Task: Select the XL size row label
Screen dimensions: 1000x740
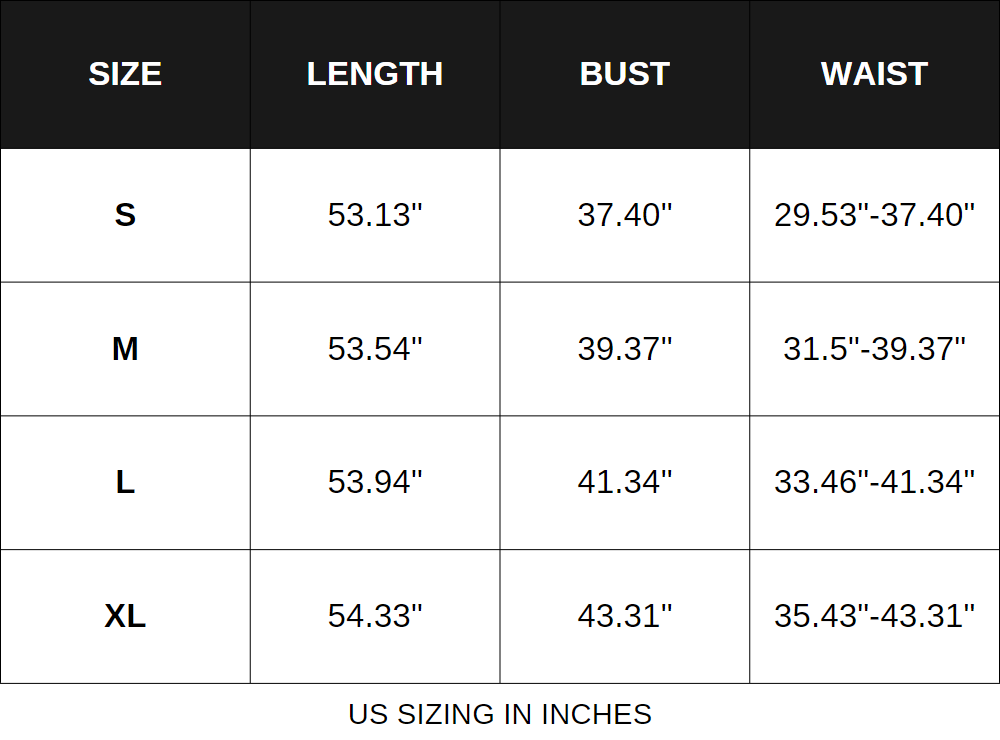Action: click(x=125, y=616)
